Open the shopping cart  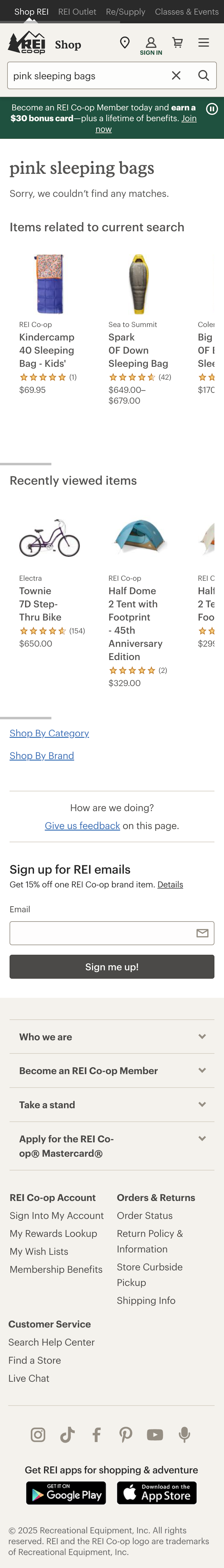(177, 43)
